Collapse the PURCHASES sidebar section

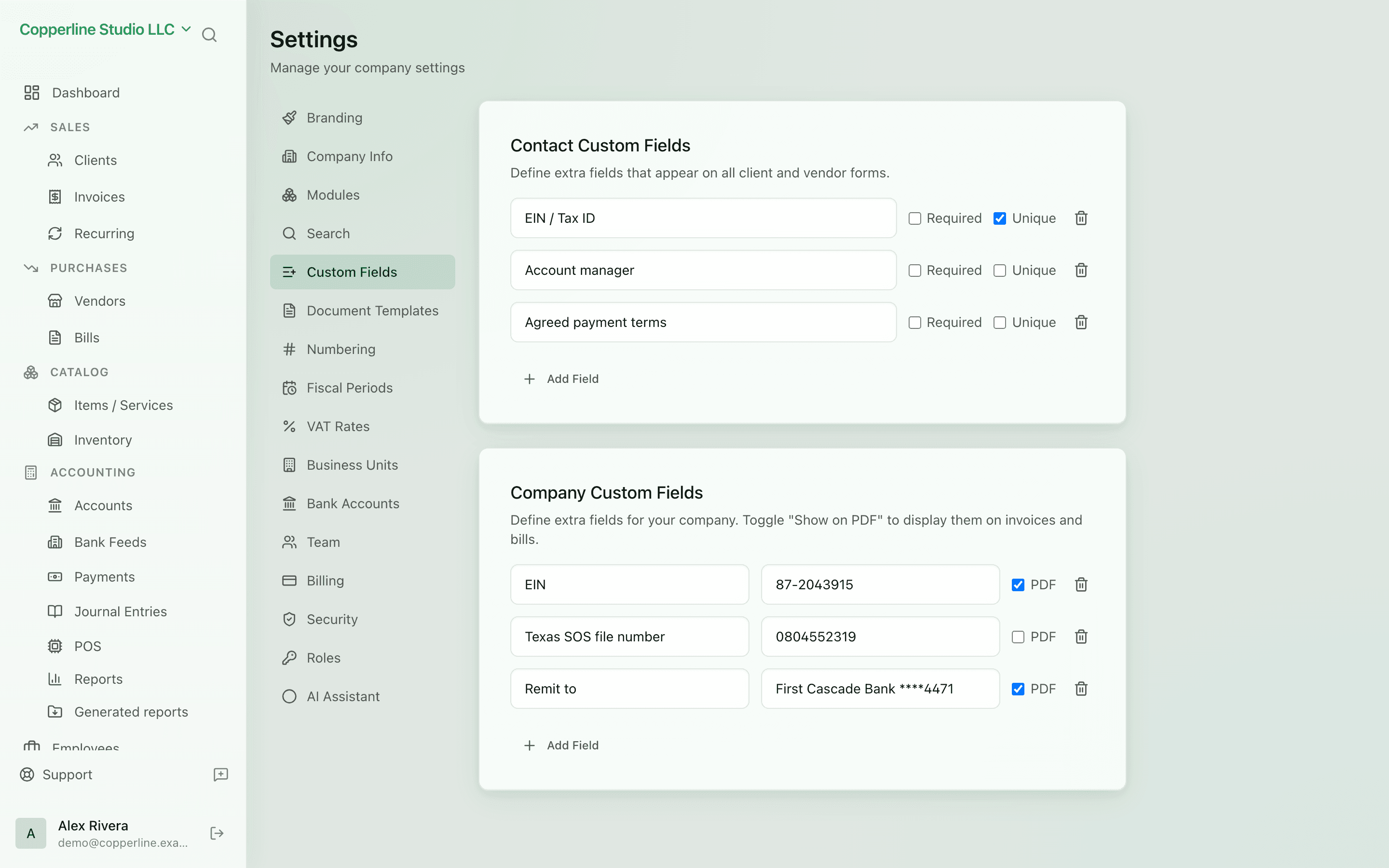(x=88, y=268)
